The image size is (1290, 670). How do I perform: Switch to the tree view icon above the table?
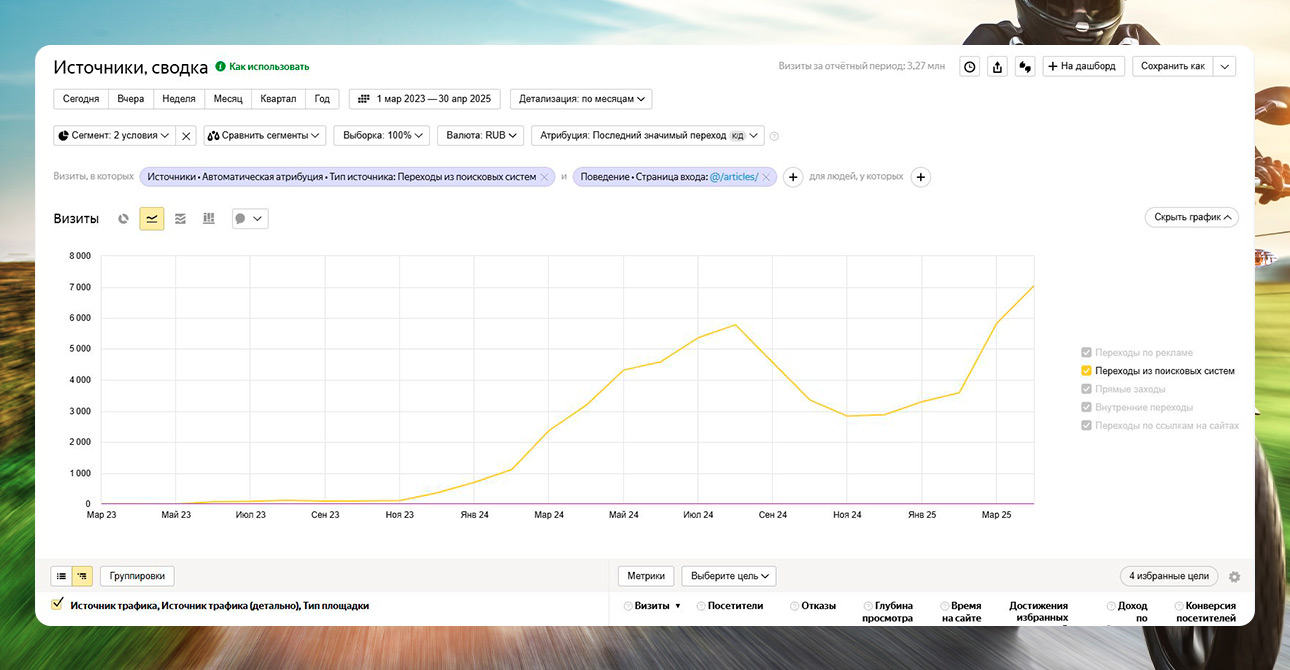click(x=82, y=576)
